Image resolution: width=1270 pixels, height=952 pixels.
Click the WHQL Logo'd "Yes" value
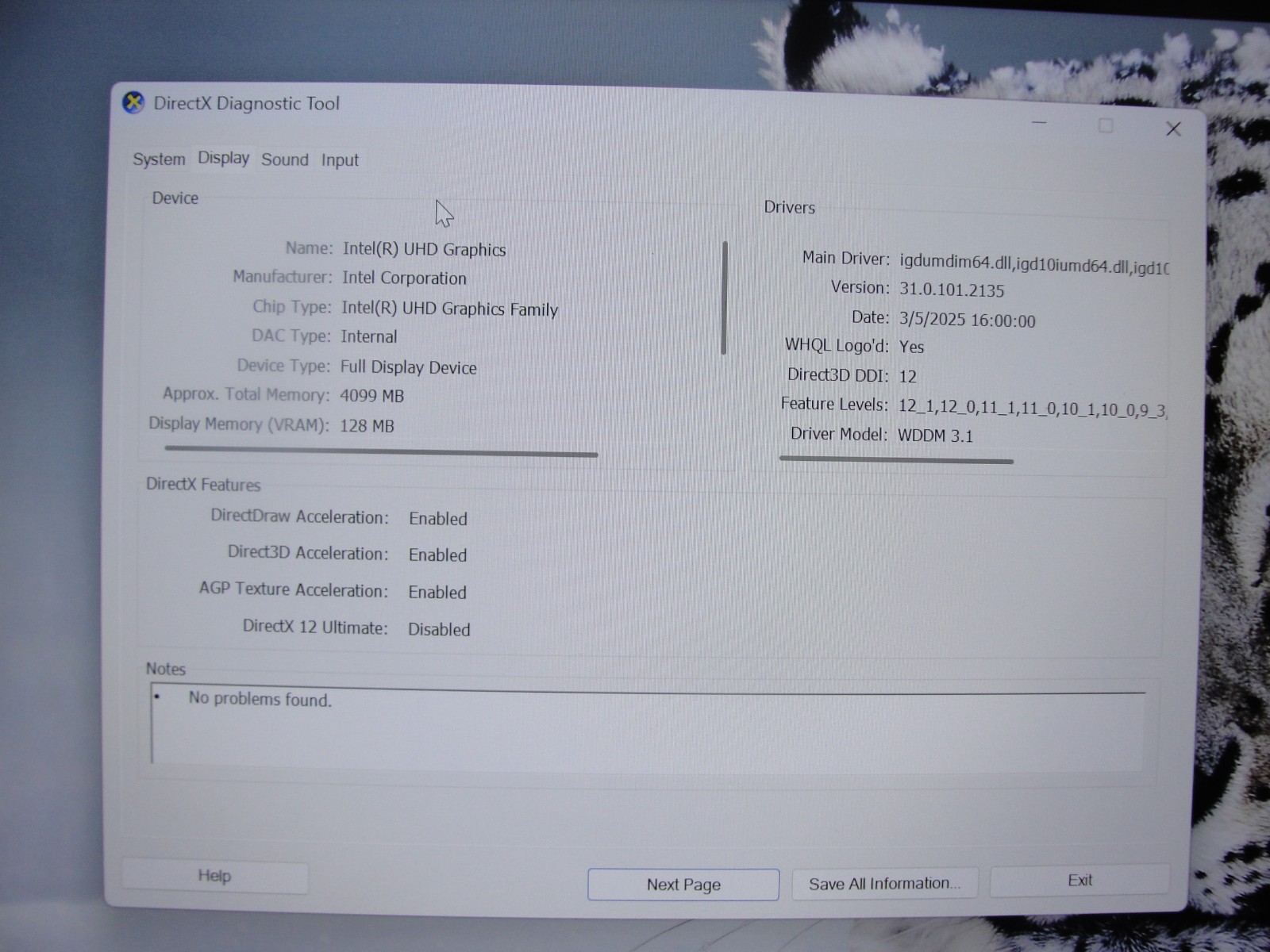coord(911,347)
